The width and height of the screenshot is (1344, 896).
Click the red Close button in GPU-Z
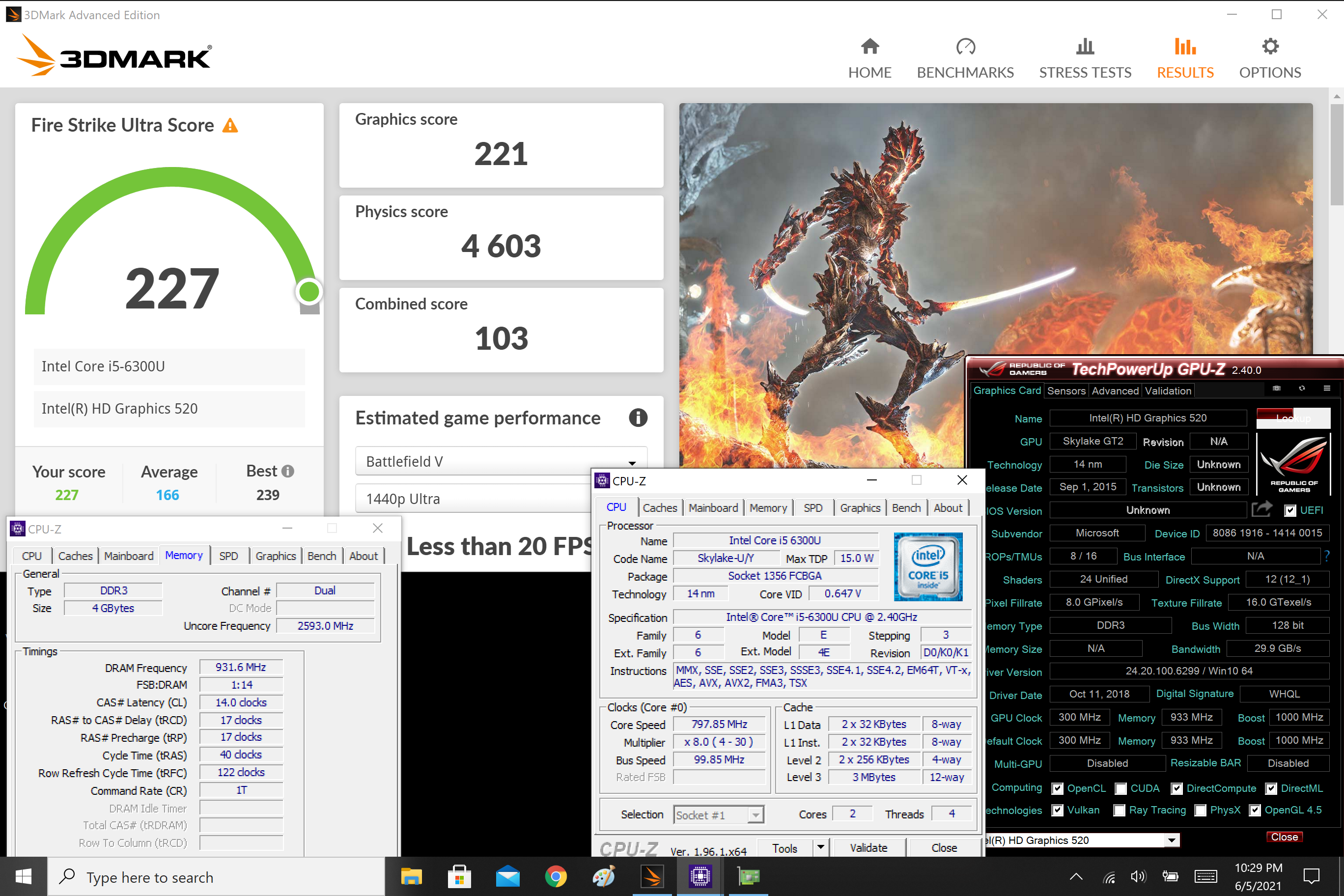pyautogui.click(x=1285, y=837)
